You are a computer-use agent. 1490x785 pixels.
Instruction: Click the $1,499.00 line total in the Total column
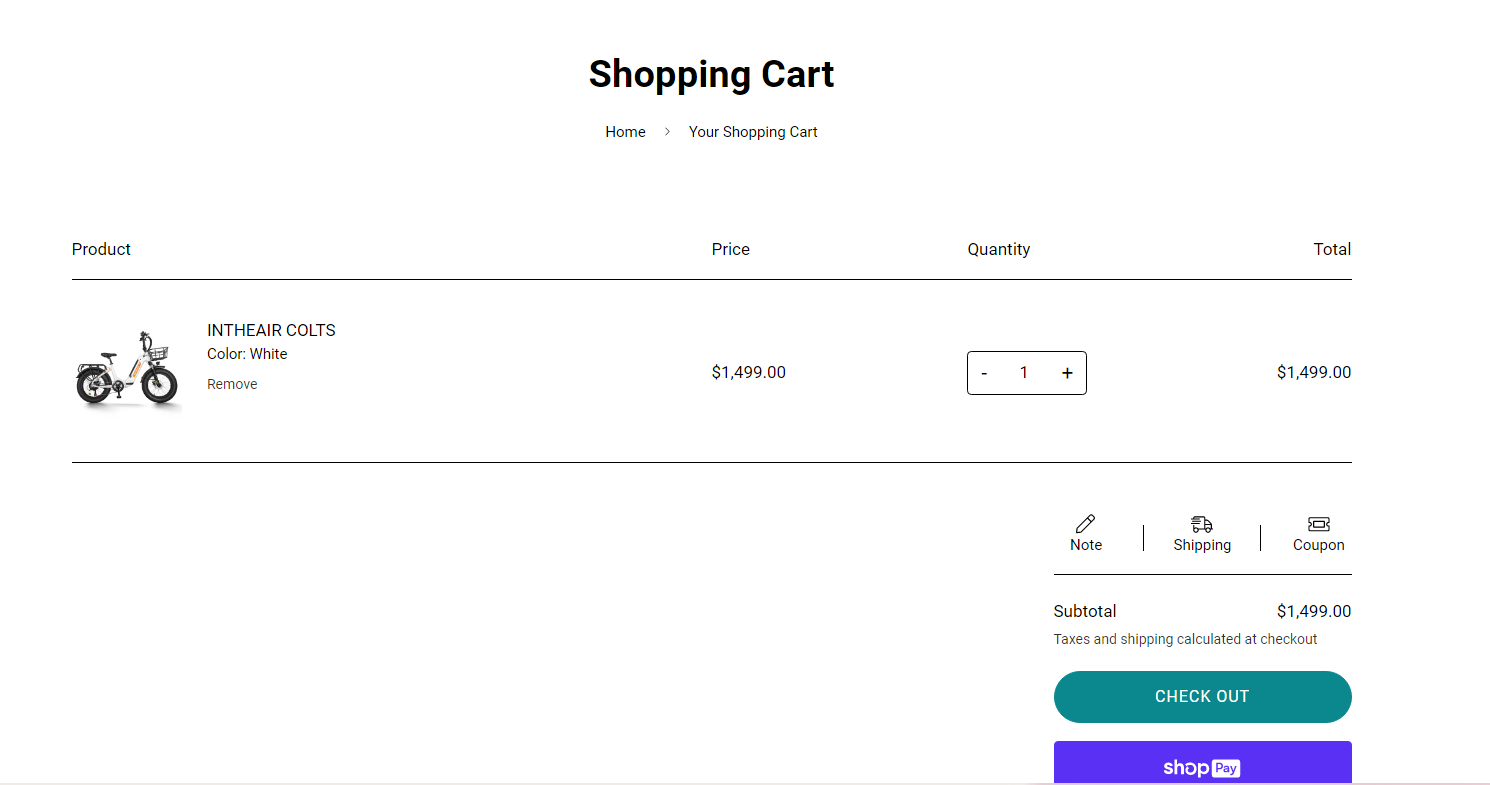click(1314, 373)
